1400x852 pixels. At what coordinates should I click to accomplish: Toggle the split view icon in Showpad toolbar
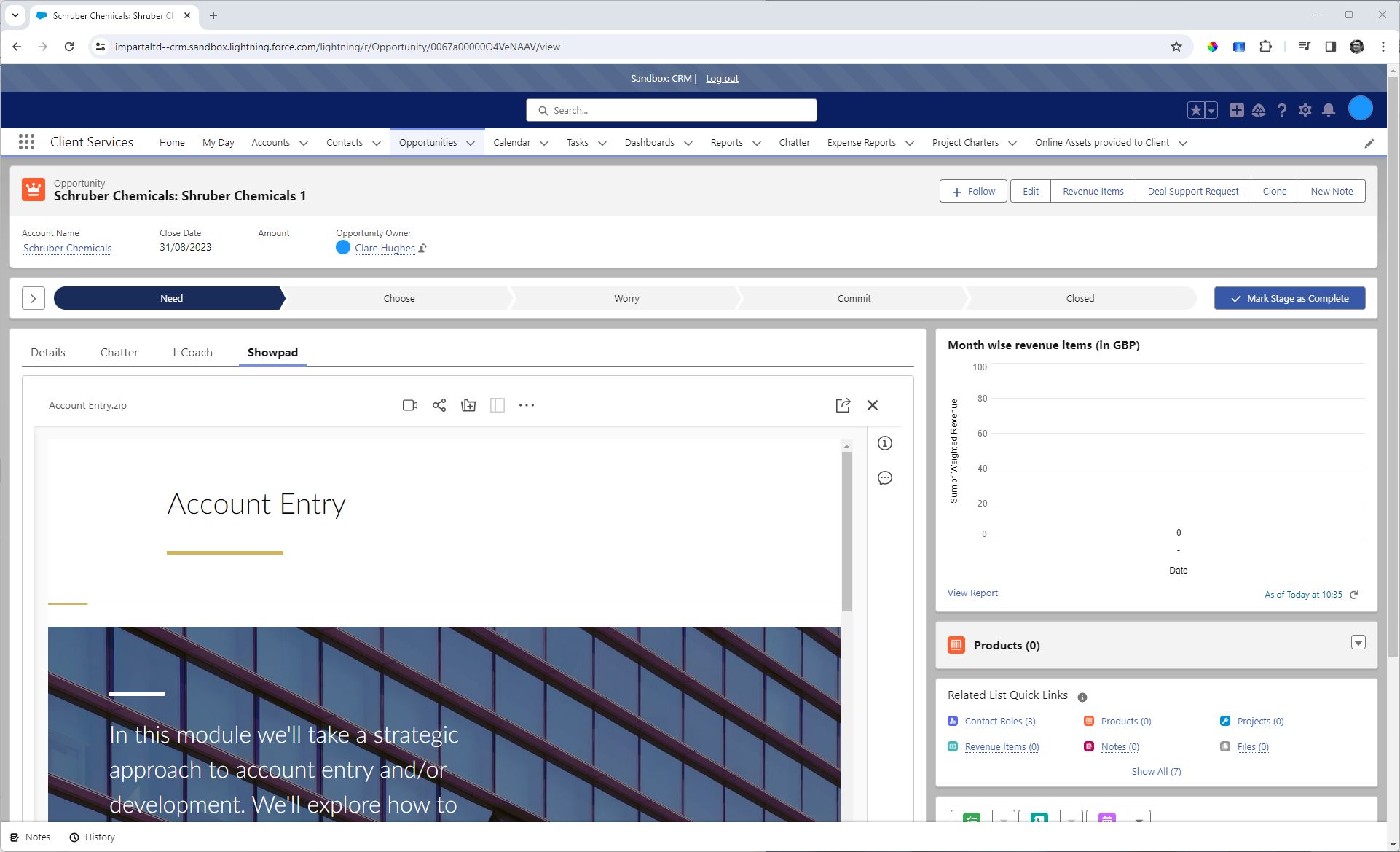tap(498, 405)
